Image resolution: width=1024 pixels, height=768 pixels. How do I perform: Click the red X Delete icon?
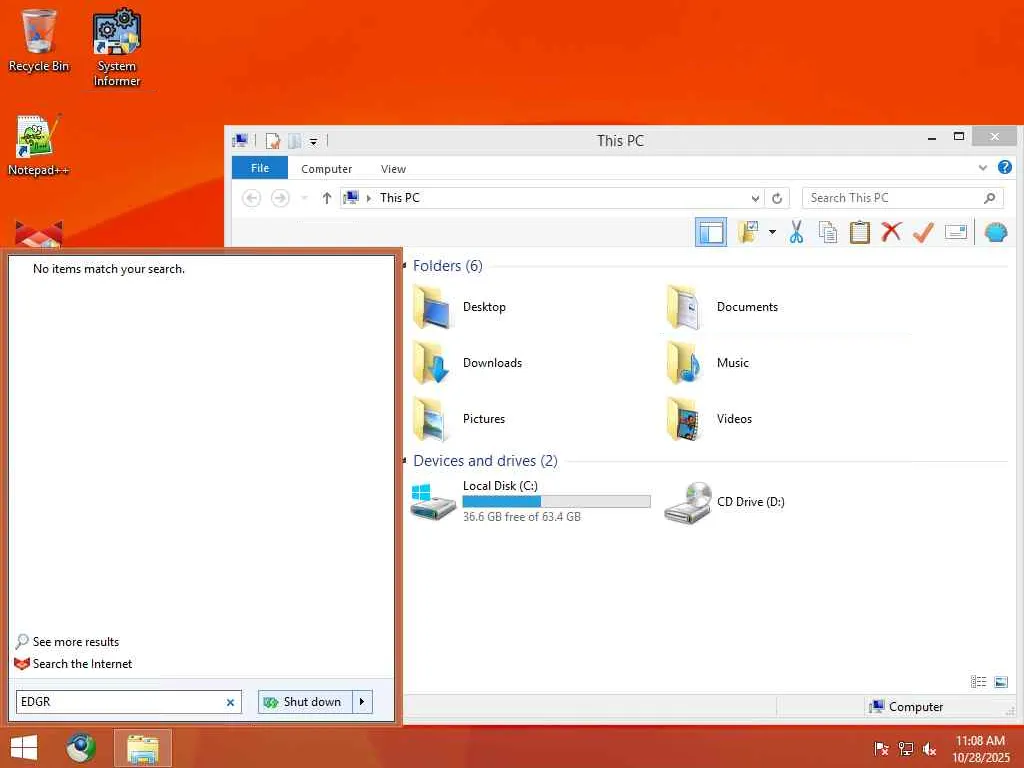click(x=891, y=232)
